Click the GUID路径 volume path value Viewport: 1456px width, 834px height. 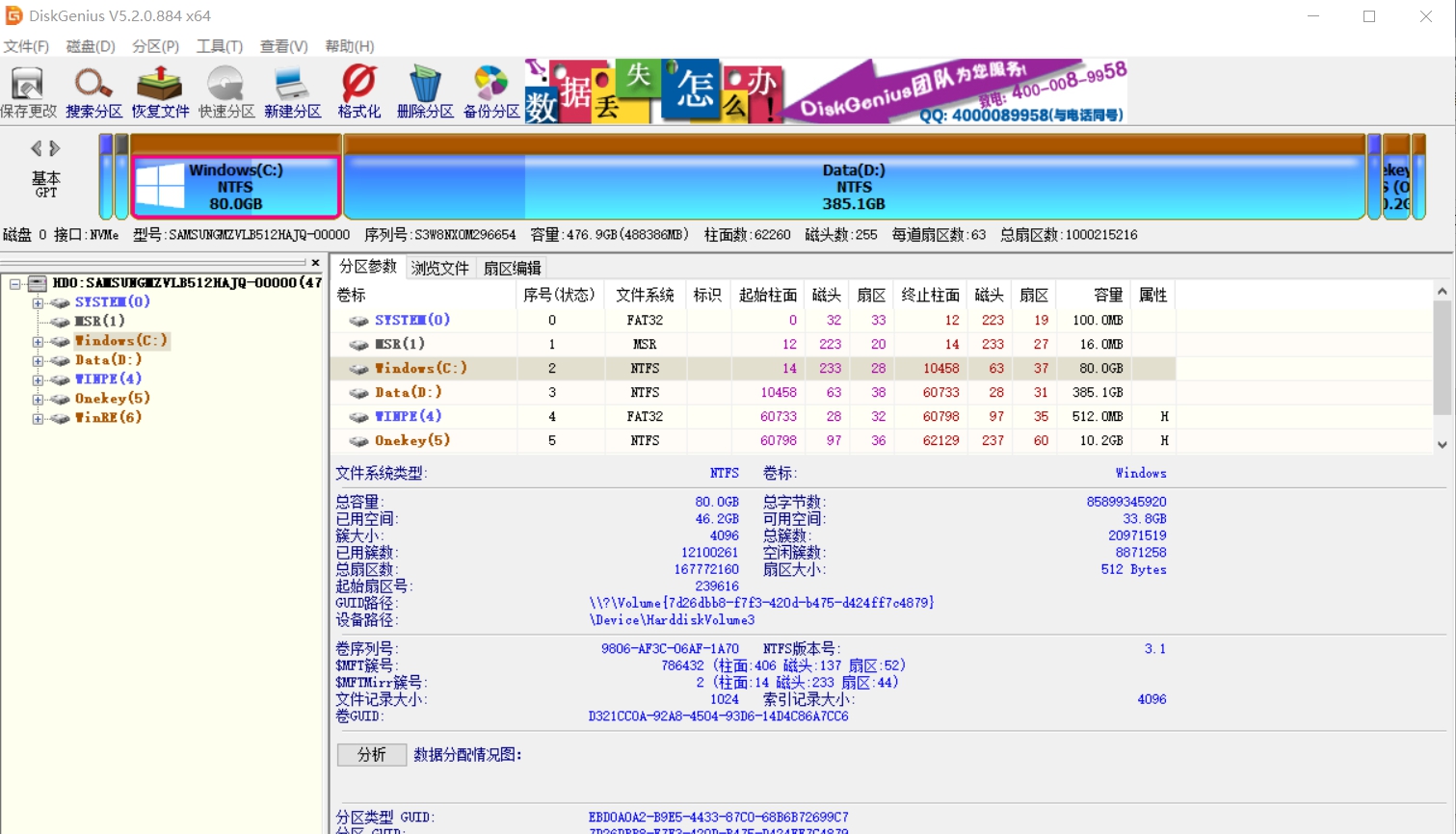761,603
